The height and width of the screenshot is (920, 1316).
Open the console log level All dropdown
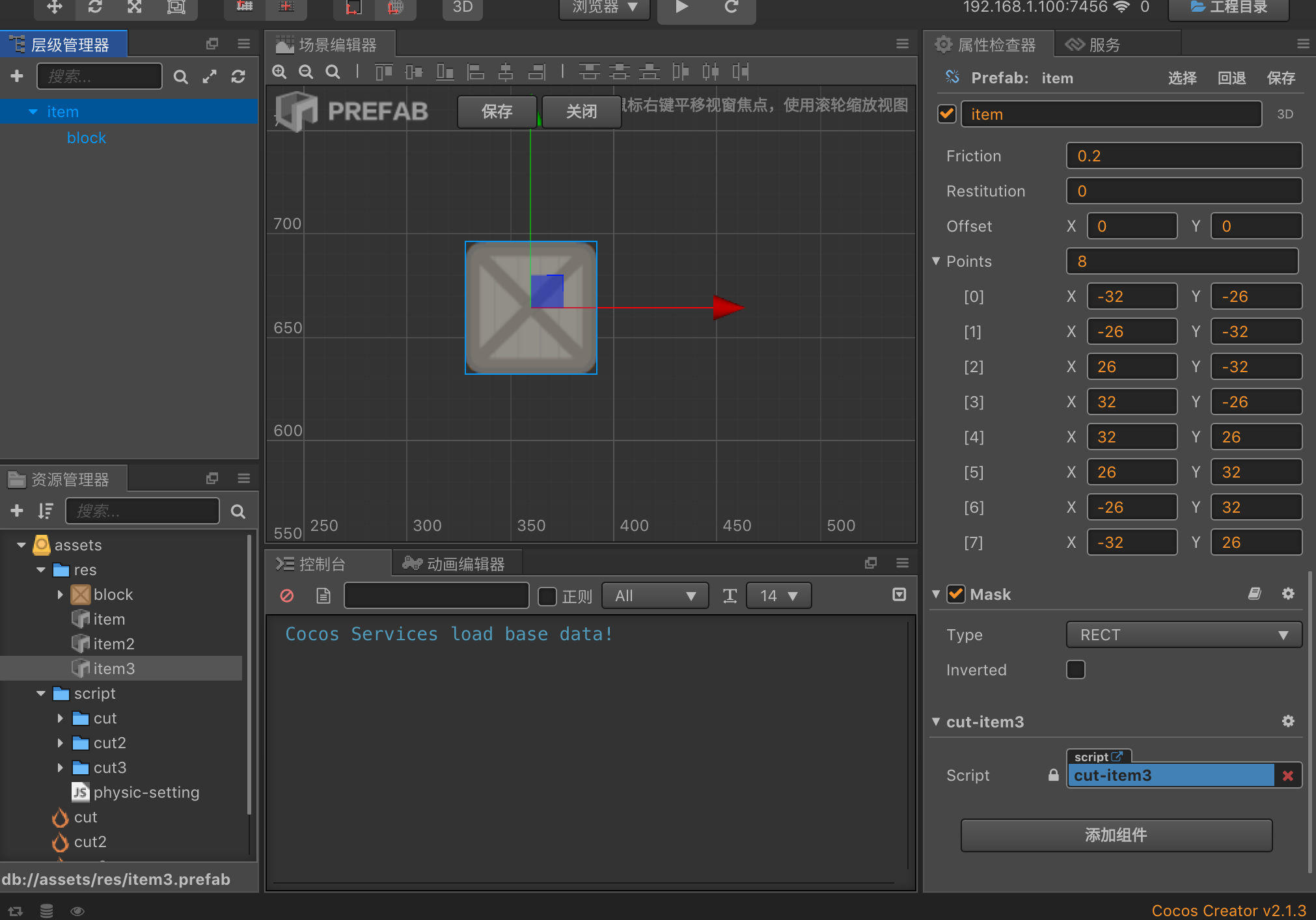pos(654,595)
